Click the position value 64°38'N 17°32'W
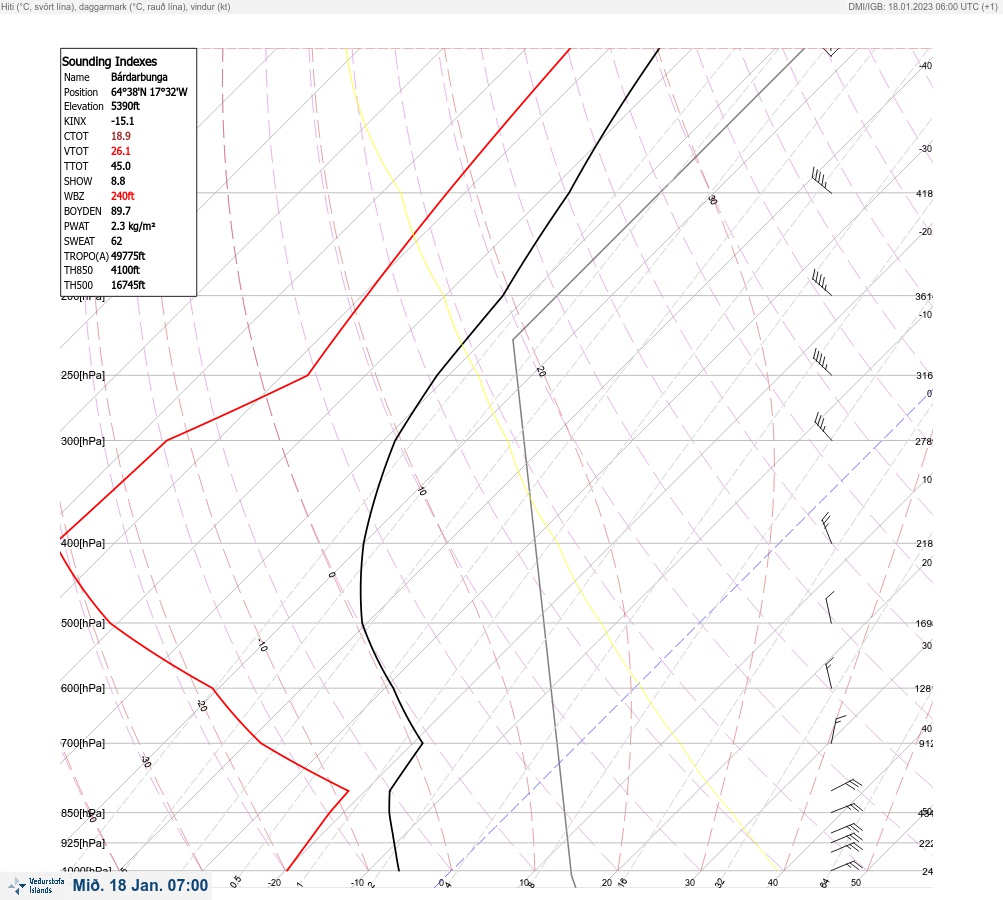This screenshot has height=900, width=1003. tap(149, 92)
